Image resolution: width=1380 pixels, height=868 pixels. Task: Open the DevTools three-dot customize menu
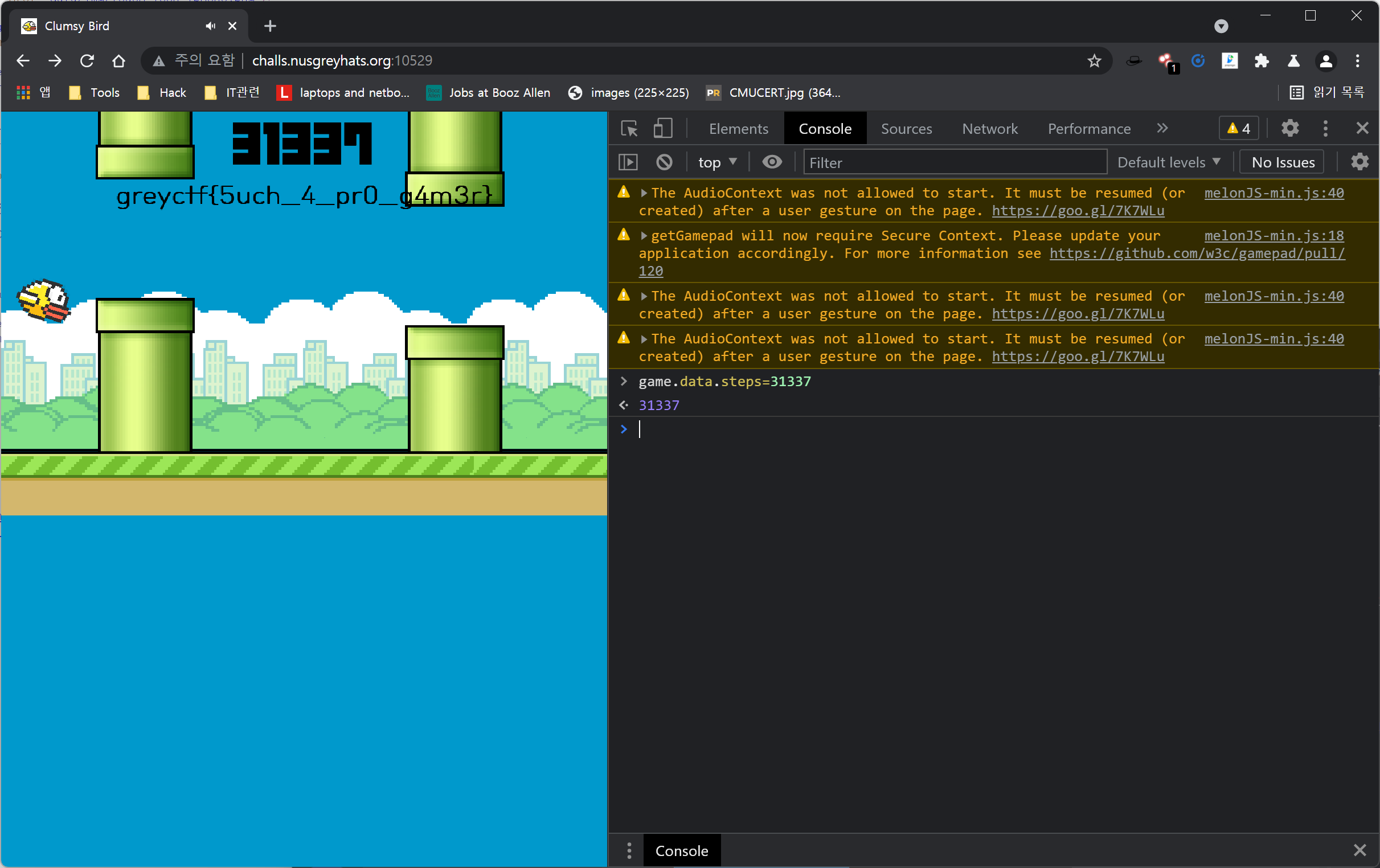coord(1325,128)
